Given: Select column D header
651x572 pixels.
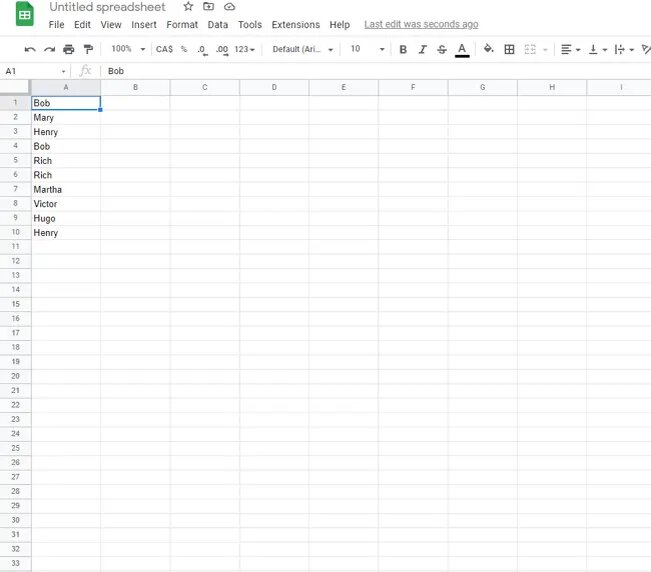Looking at the screenshot, I should [x=274, y=87].
